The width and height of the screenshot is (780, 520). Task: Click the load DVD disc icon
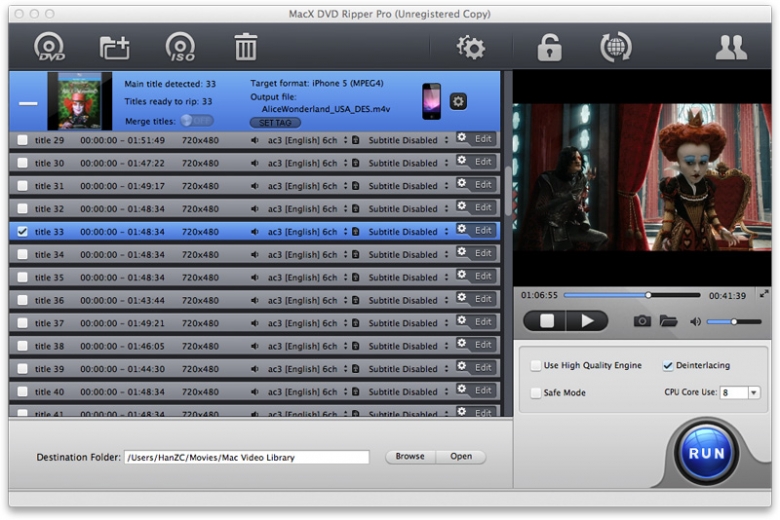(49, 47)
